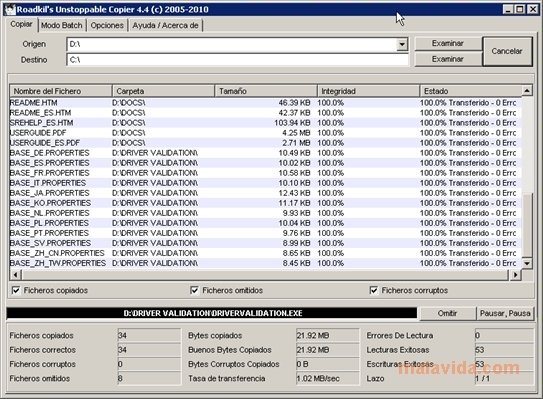The height and width of the screenshot is (399, 543).
Task: Click the 46.39 KB size cell
Action: [294, 103]
